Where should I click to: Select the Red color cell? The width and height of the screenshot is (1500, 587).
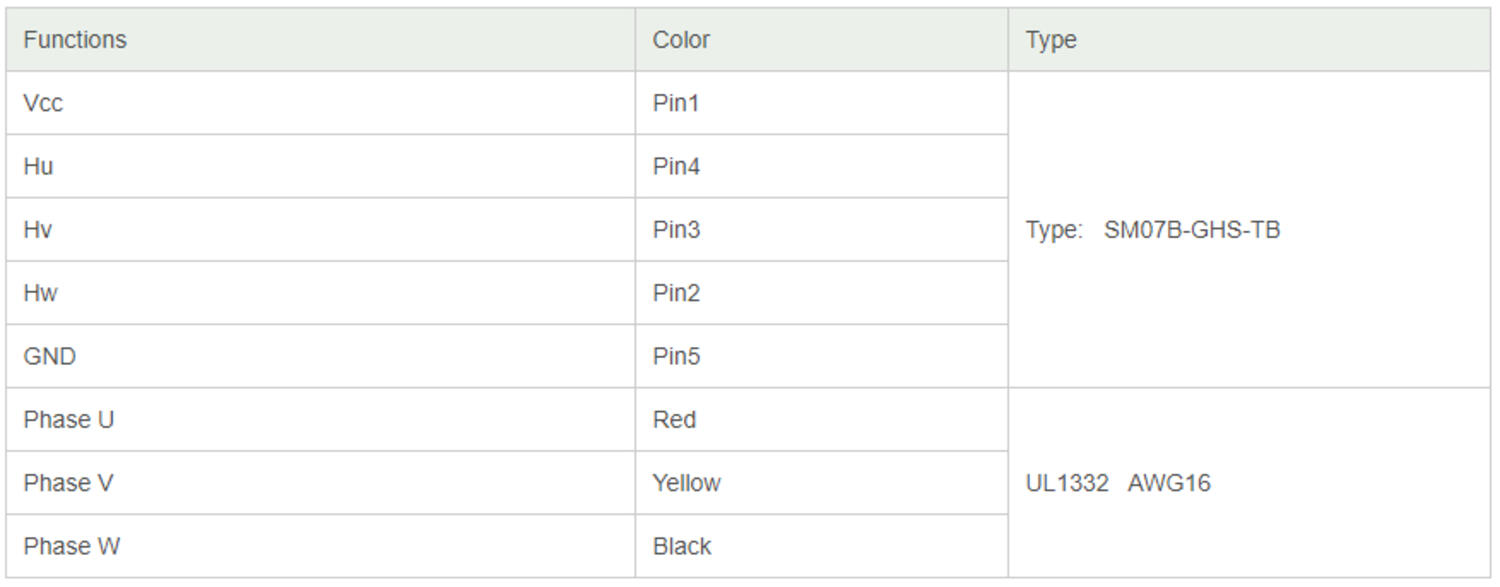[x=821, y=420]
